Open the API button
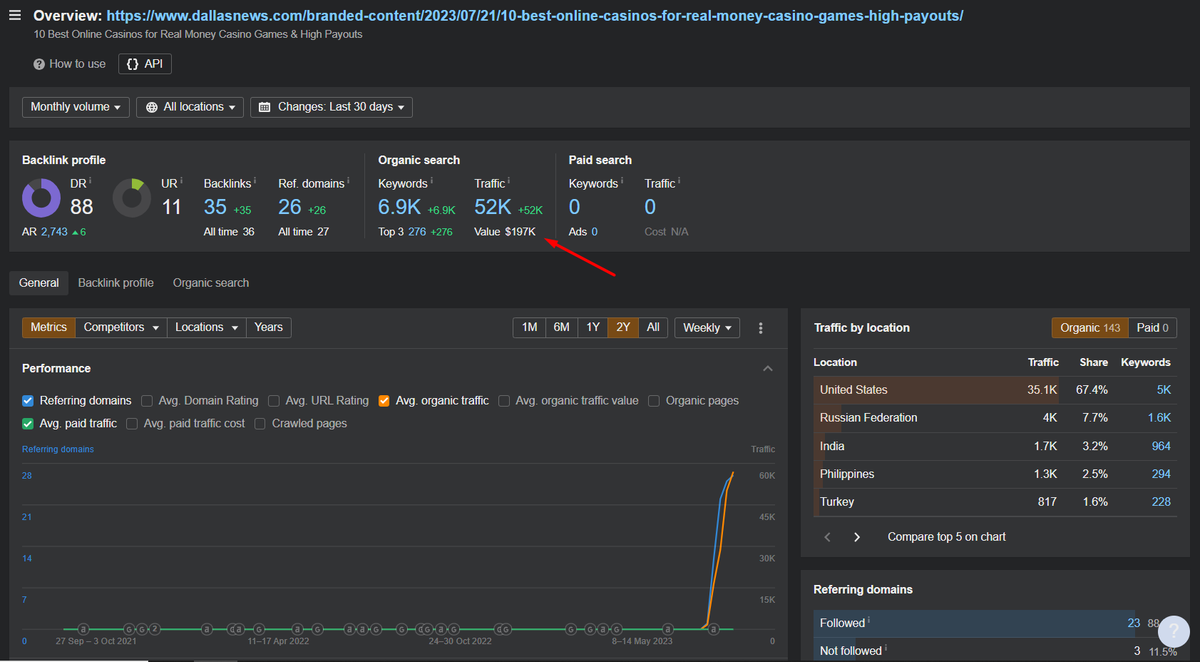This screenshot has height=662, width=1200. [145, 64]
